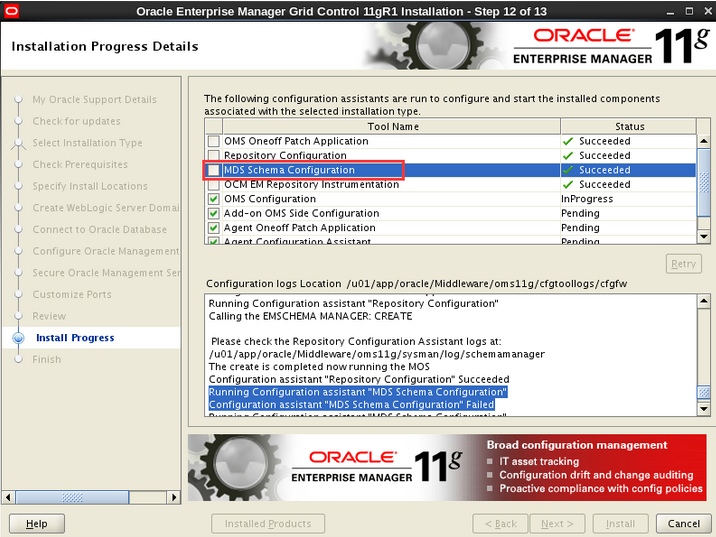Screen dimensions: 716x537
Task: Click the Oracle window menu icon in title bar
Action: (11, 11)
